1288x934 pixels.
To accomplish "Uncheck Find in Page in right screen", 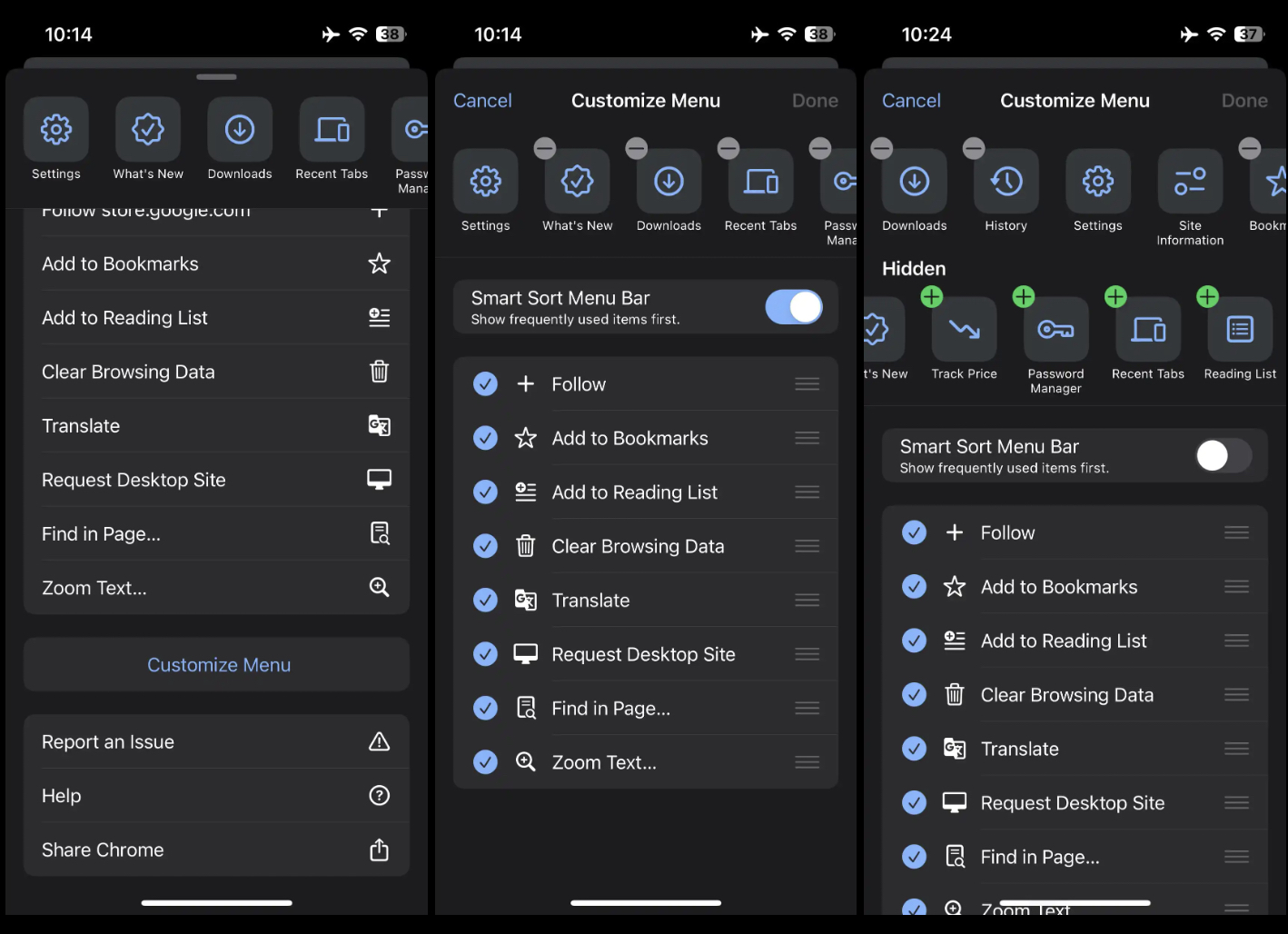I will [x=915, y=857].
